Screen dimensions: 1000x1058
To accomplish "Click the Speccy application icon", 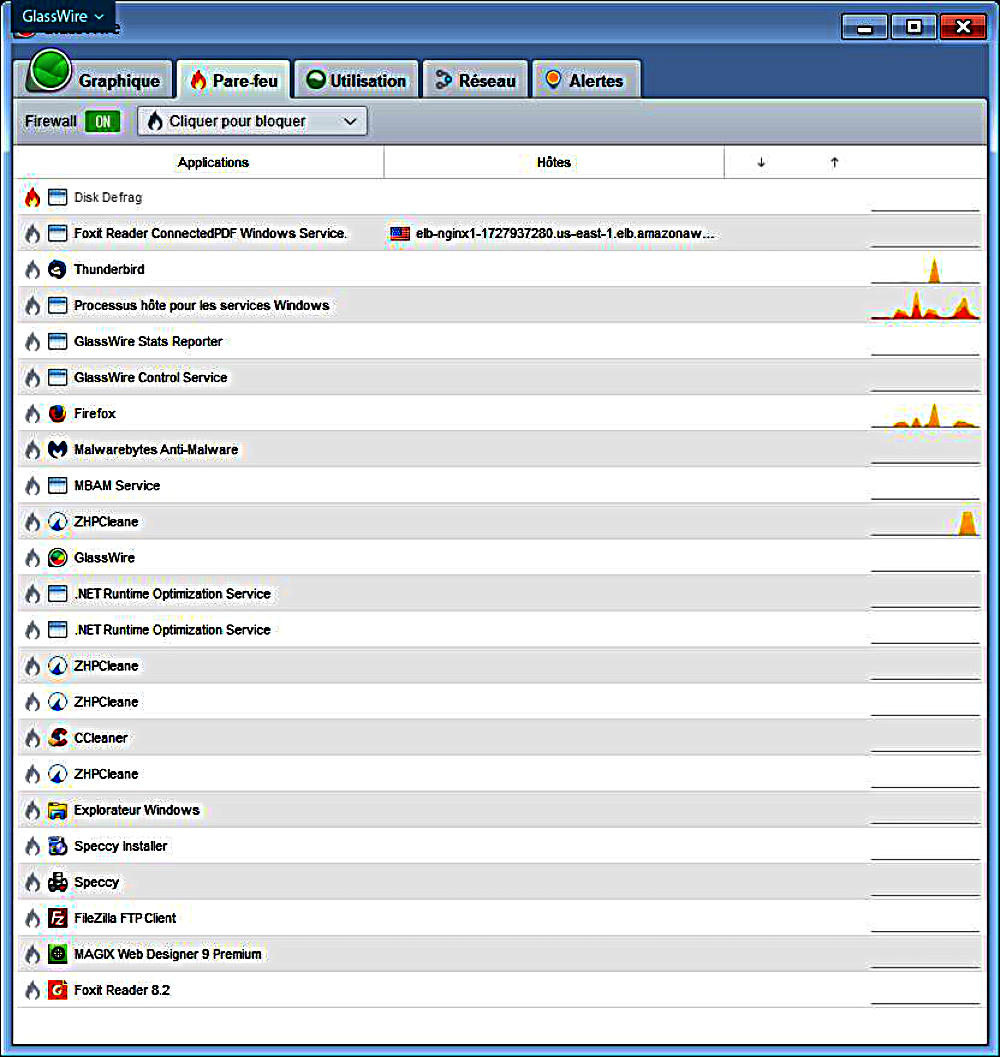I will (x=58, y=883).
